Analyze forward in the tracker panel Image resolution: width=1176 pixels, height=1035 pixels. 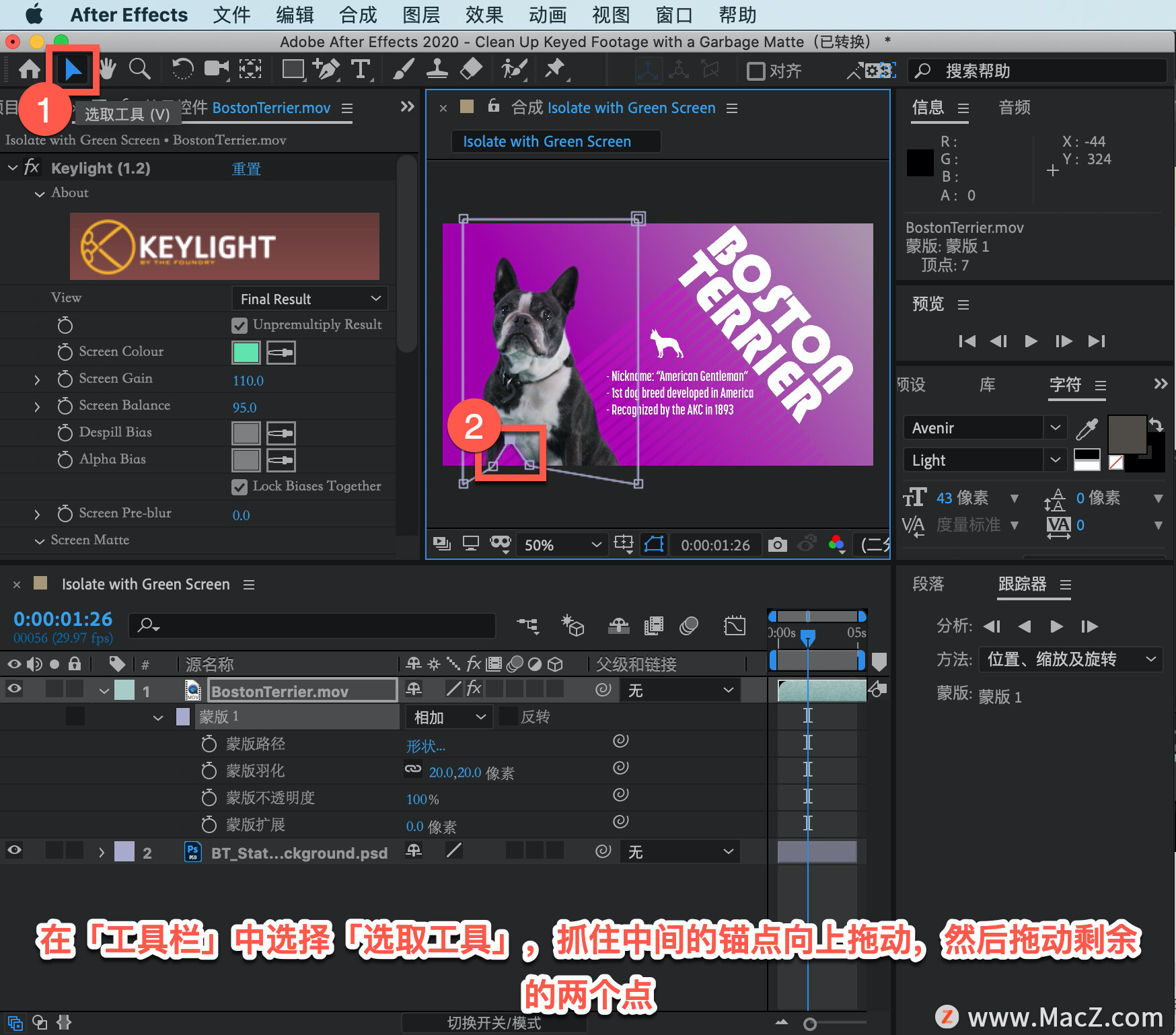(x=1056, y=627)
